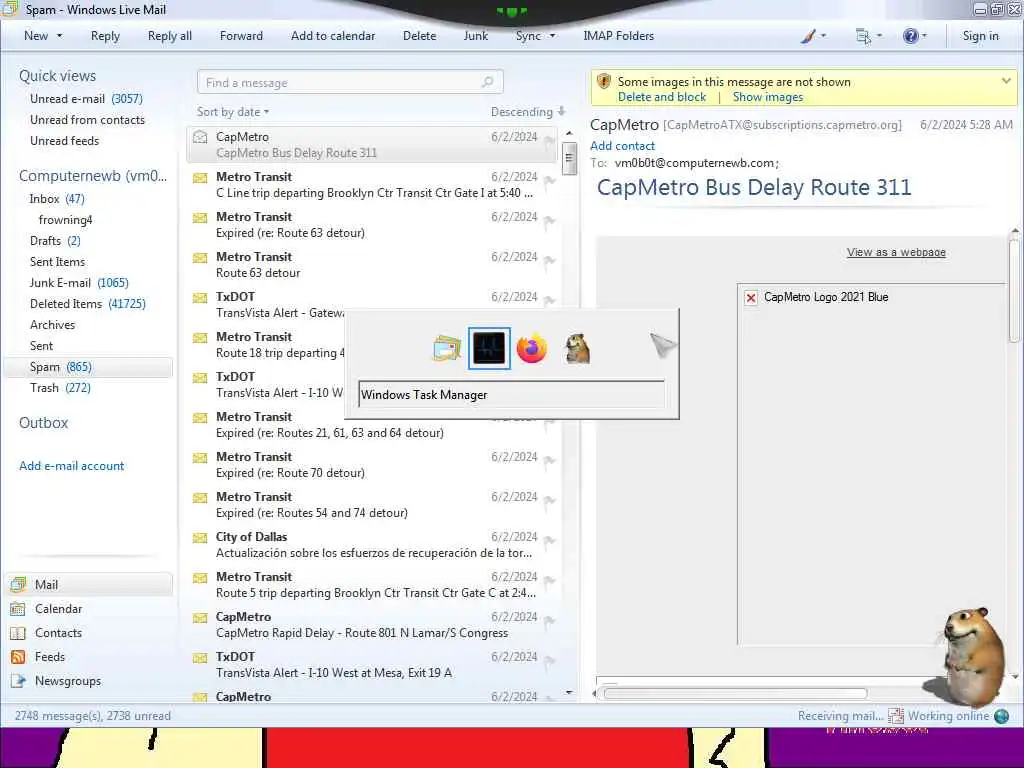Mark message as Junk in toolbar
This screenshot has width=1024, height=768.
click(475, 36)
